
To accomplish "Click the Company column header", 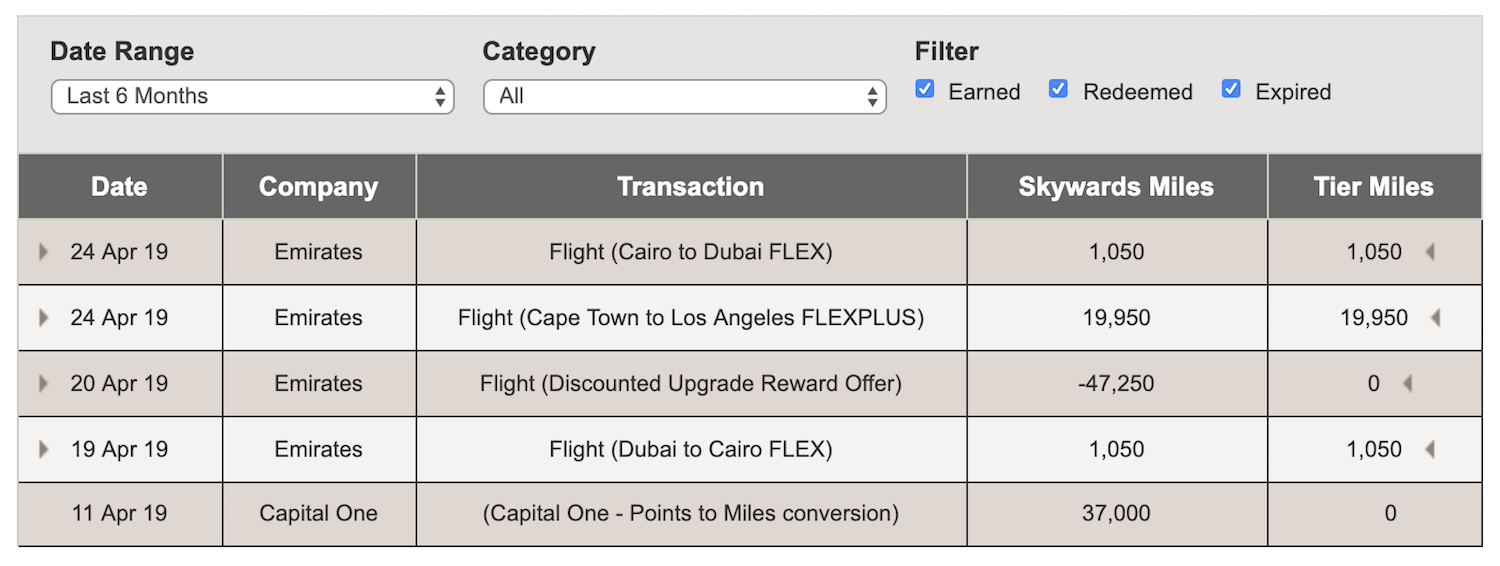I will 318,187.
